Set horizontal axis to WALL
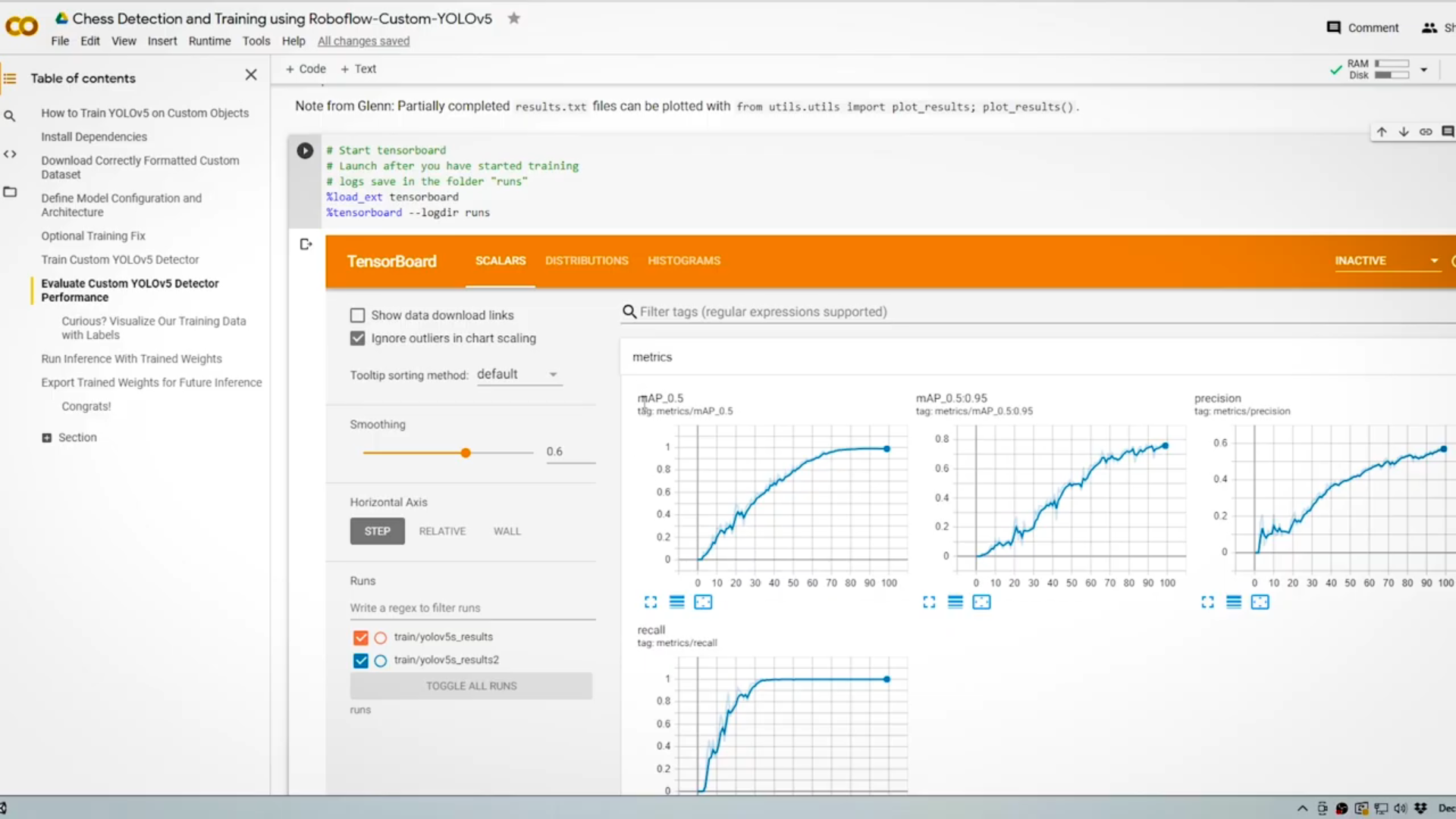 (507, 531)
